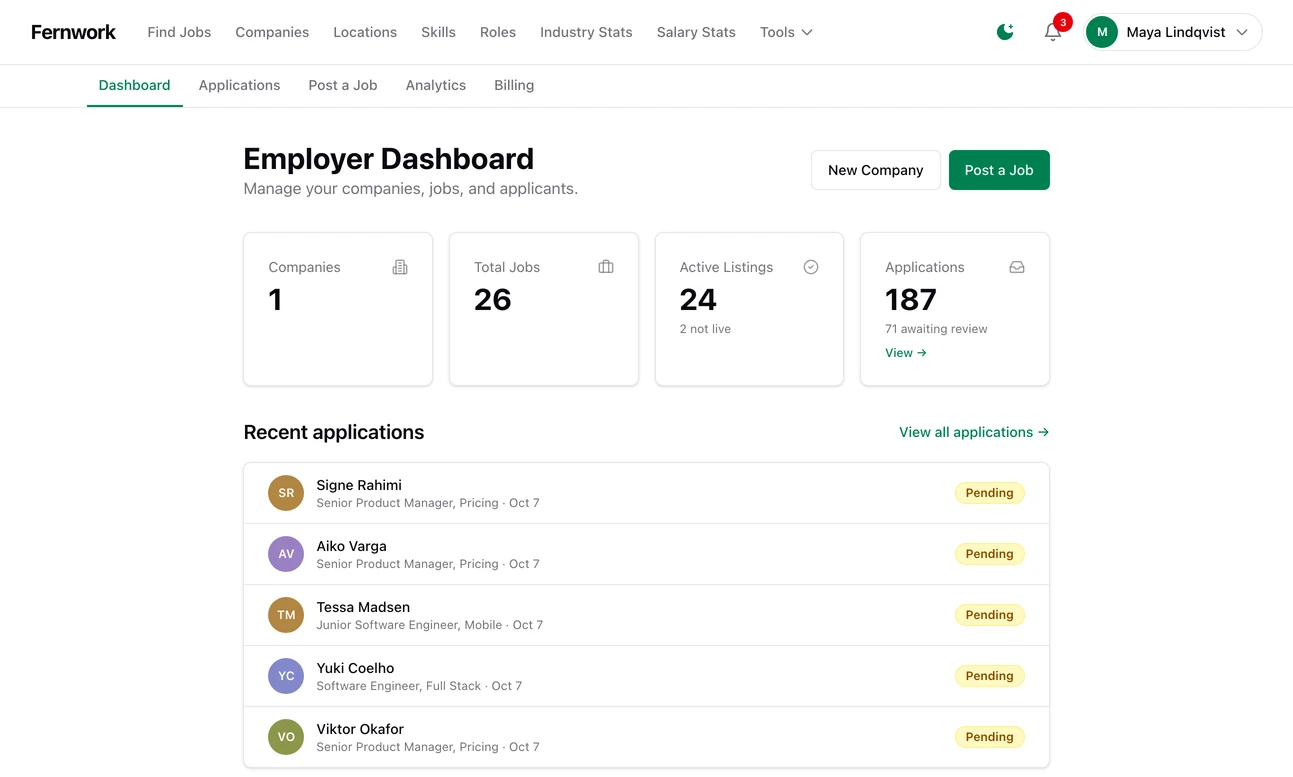Viewport: 1293px width, 777px height.
Task: View Industry Stats page
Action: [586, 32]
